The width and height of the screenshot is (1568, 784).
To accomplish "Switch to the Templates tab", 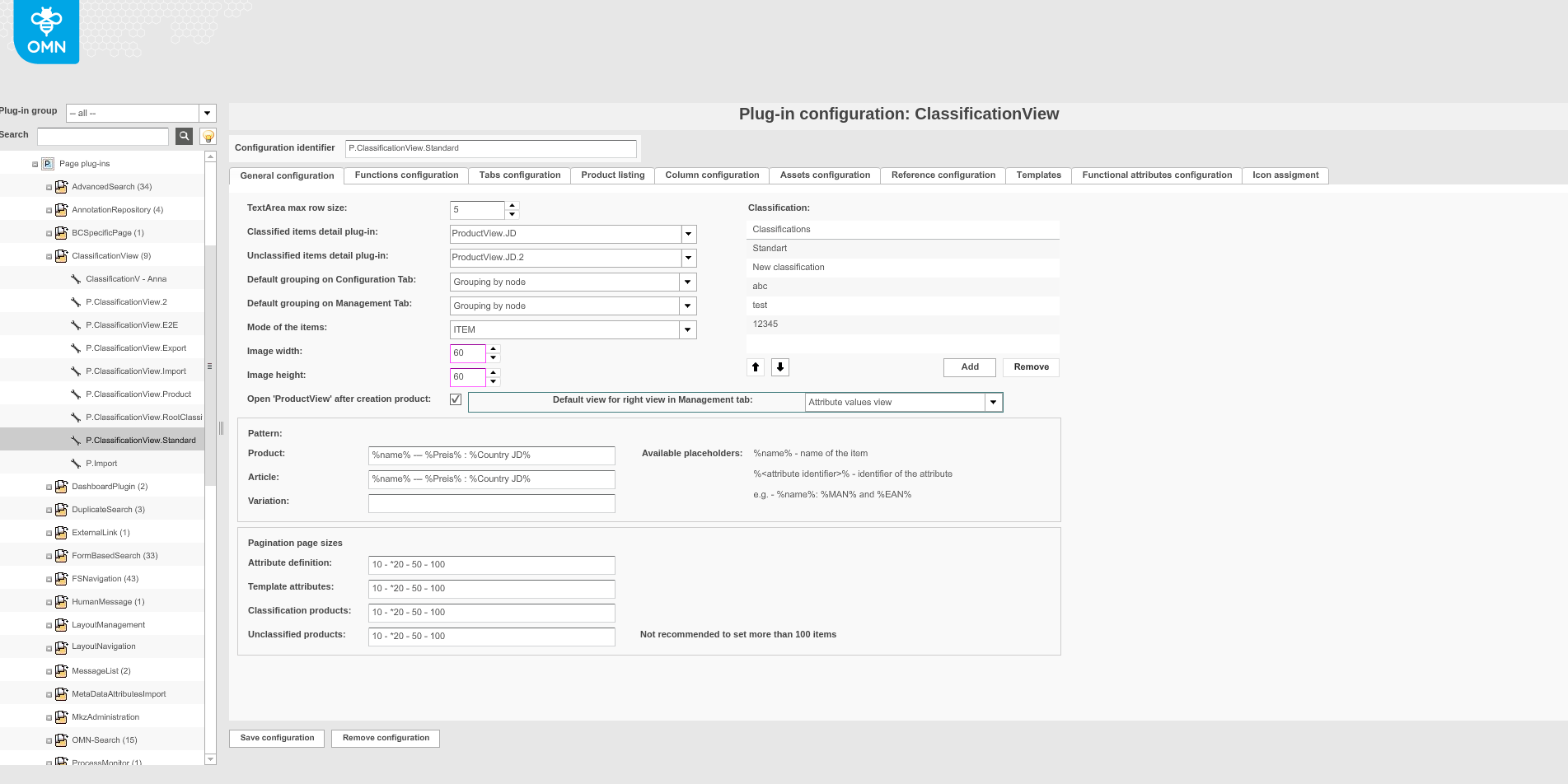I will (1037, 175).
